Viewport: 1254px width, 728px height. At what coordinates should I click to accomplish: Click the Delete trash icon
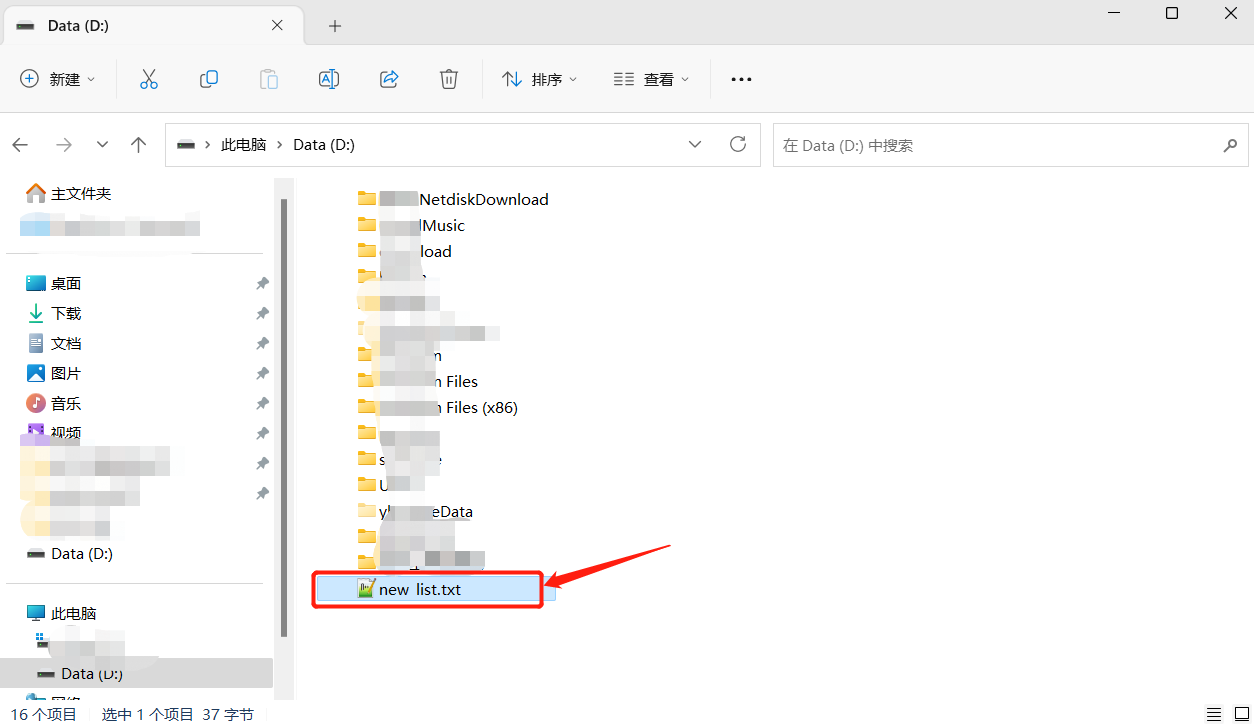[449, 79]
